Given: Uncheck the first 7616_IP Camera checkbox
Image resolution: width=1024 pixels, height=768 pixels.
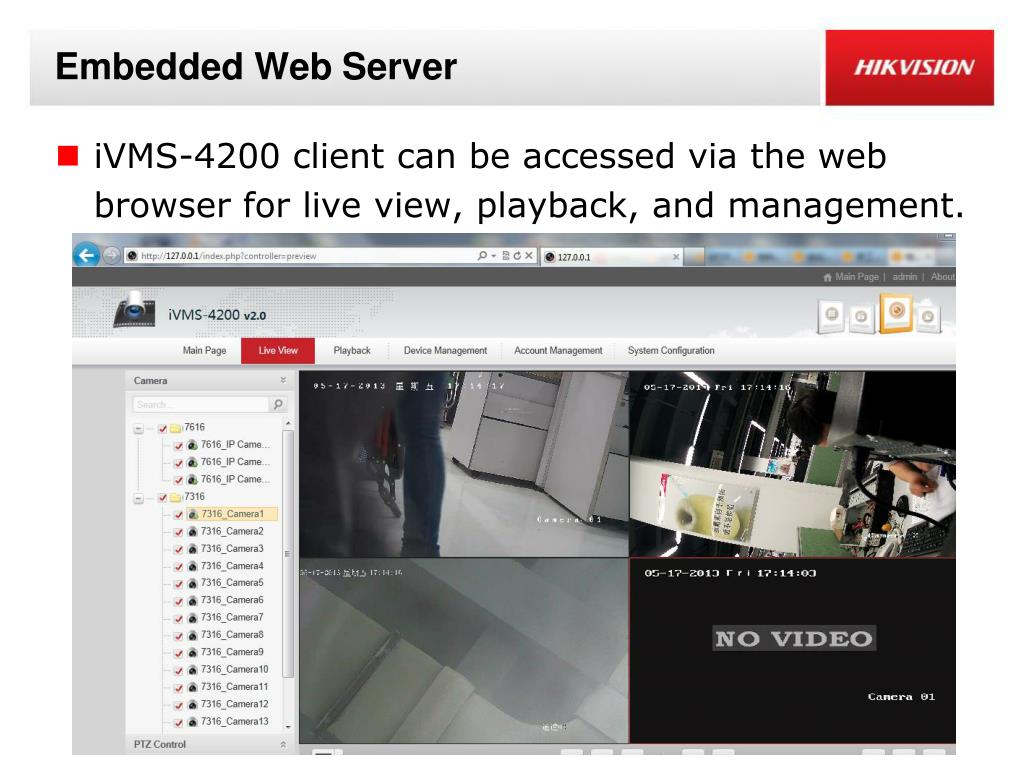Looking at the screenshot, I should (x=178, y=446).
